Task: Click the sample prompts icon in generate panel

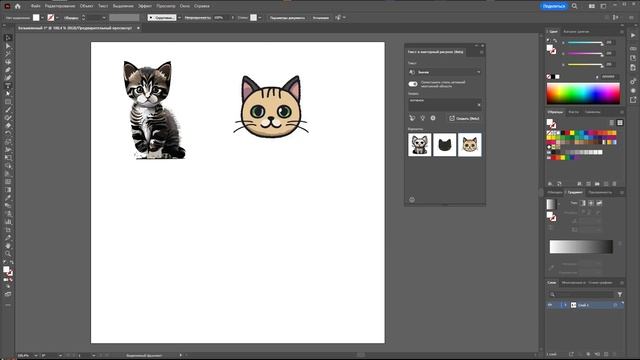Action: pos(412,118)
